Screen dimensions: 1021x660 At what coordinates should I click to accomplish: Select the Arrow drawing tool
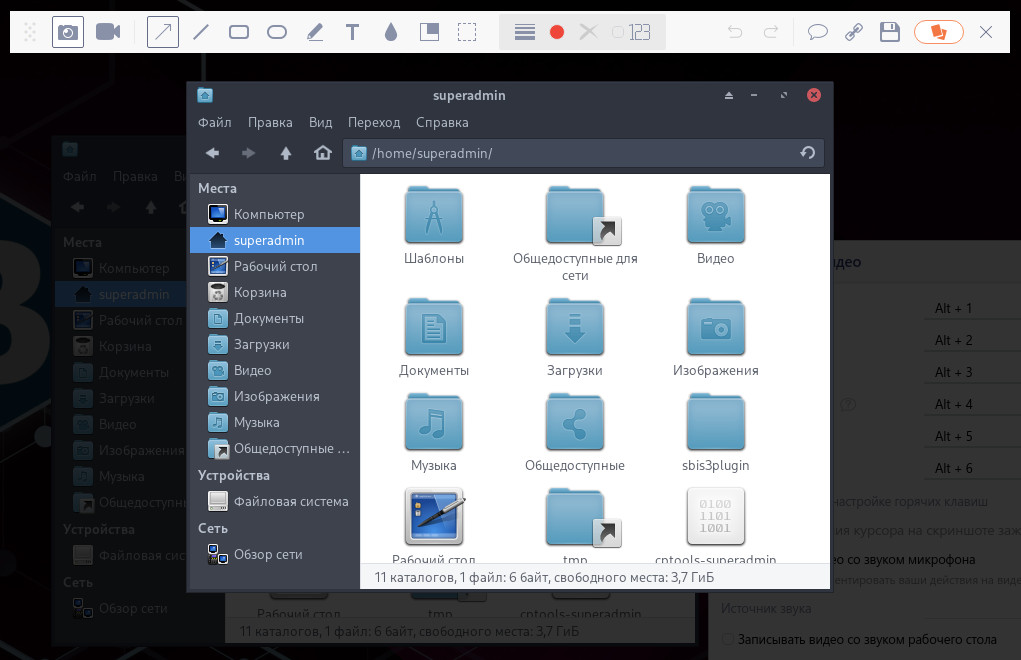pyautogui.click(x=163, y=32)
